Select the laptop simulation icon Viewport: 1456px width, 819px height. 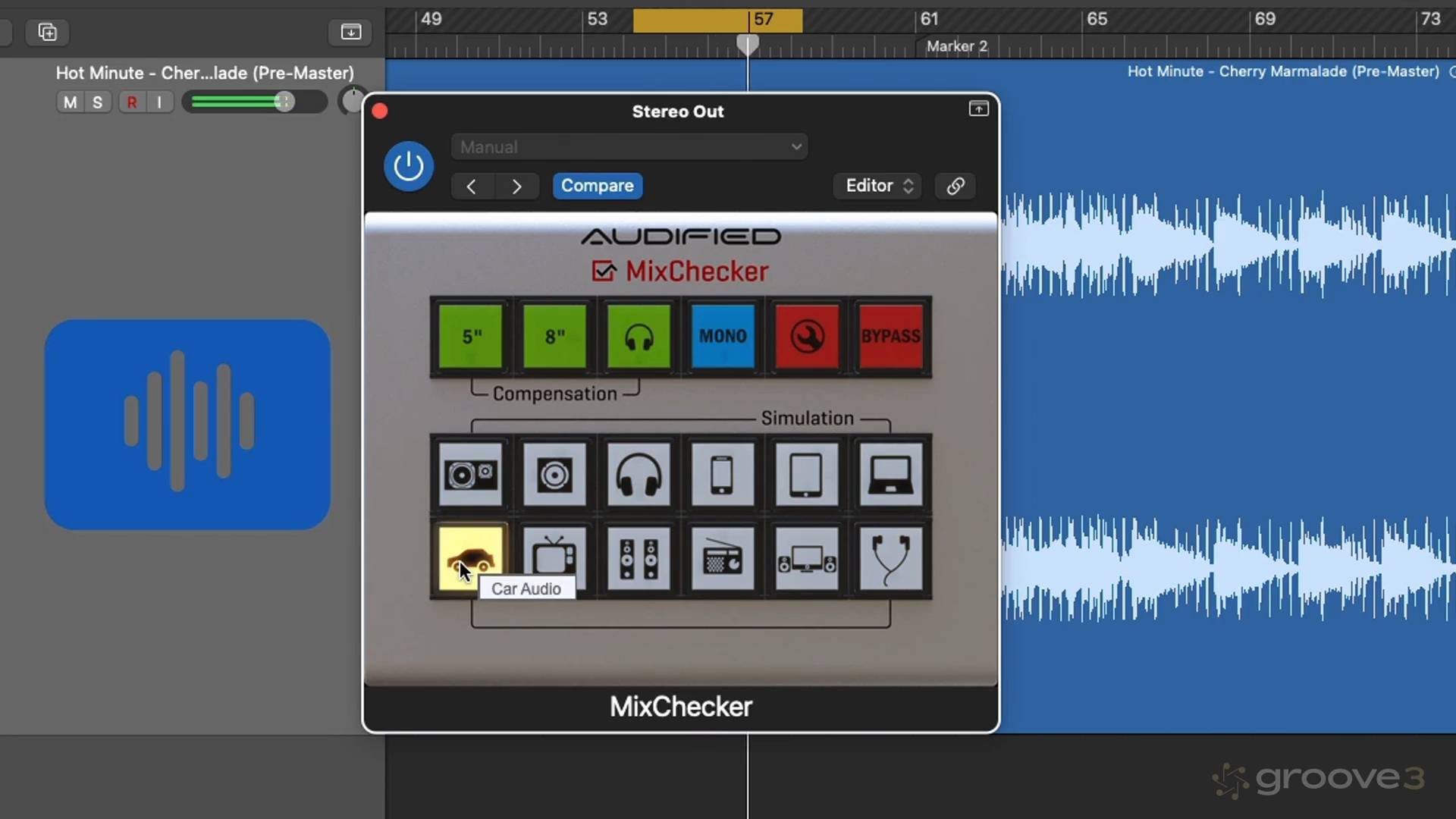pyautogui.click(x=890, y=475)
